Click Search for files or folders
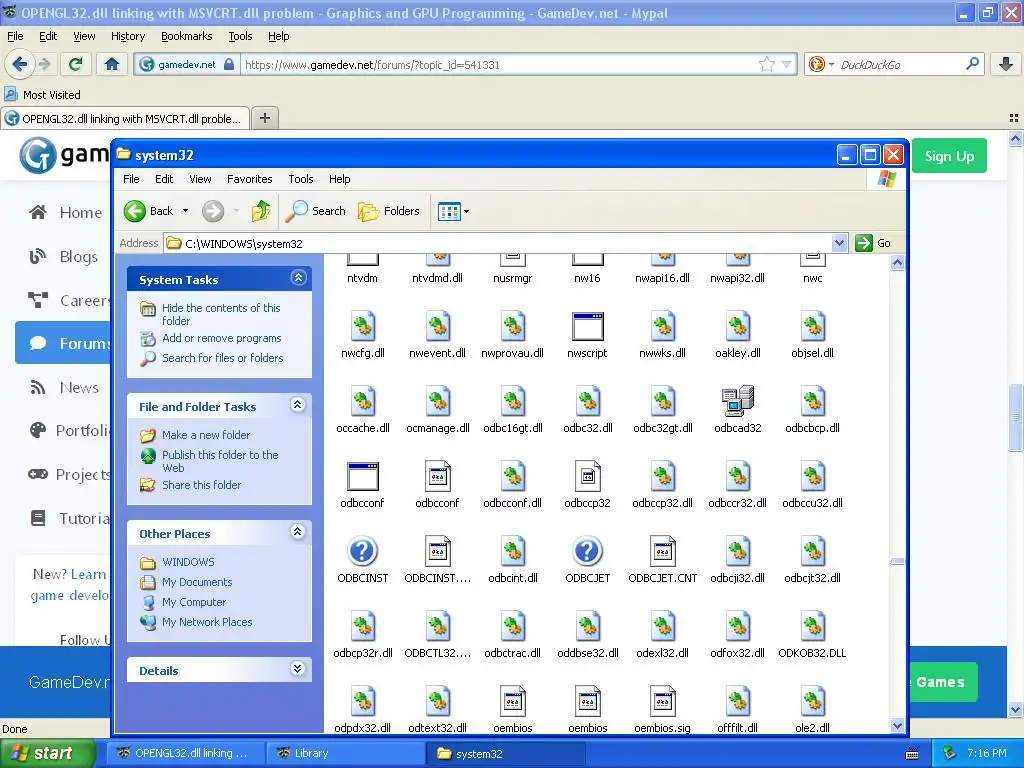The height and width of the screenshot is (768, 1024). (223, 358)
